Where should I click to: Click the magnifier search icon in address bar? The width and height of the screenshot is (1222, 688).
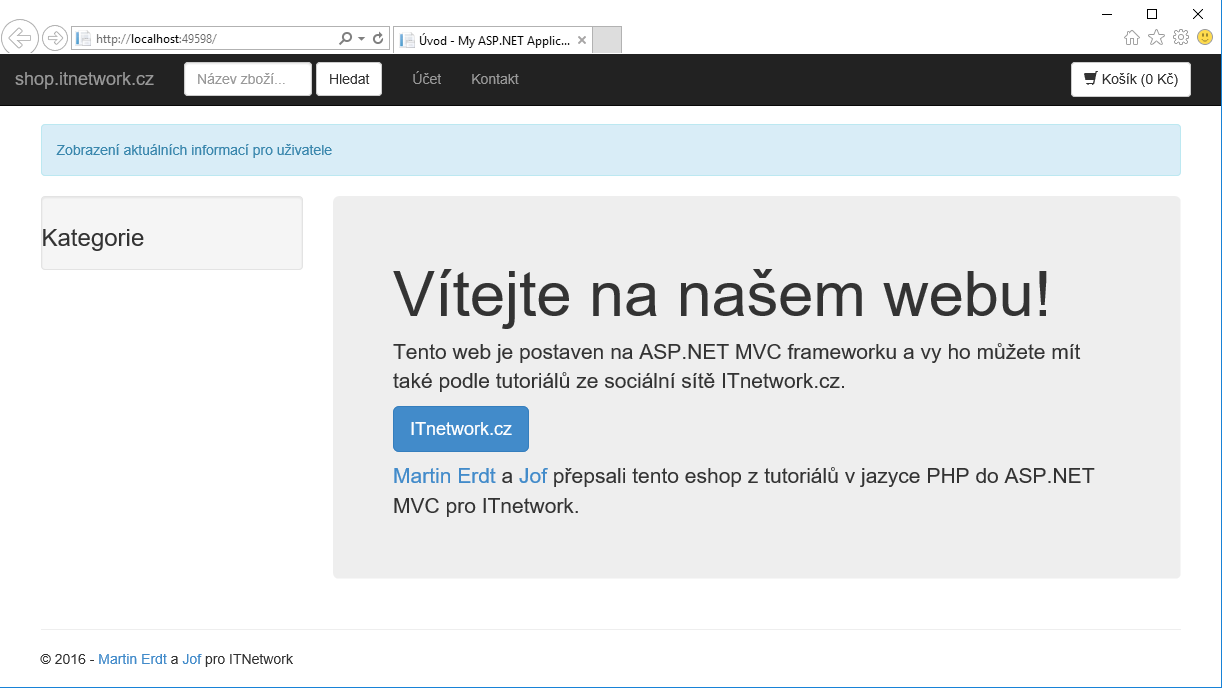pyautogui.click(x=346, y=39)
